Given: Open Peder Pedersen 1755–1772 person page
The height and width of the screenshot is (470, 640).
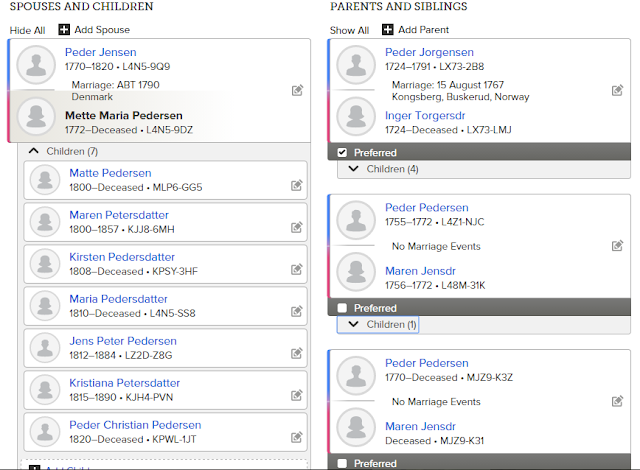Looking at the screenshot, I should point(427,208).
